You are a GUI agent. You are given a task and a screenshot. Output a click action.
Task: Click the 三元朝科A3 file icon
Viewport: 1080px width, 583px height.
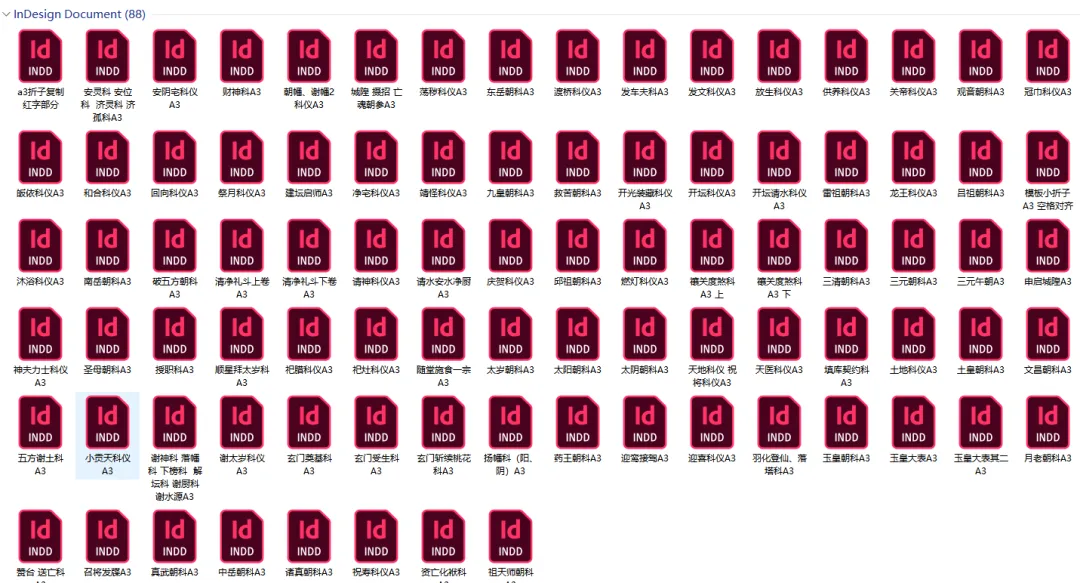[913, 245]
